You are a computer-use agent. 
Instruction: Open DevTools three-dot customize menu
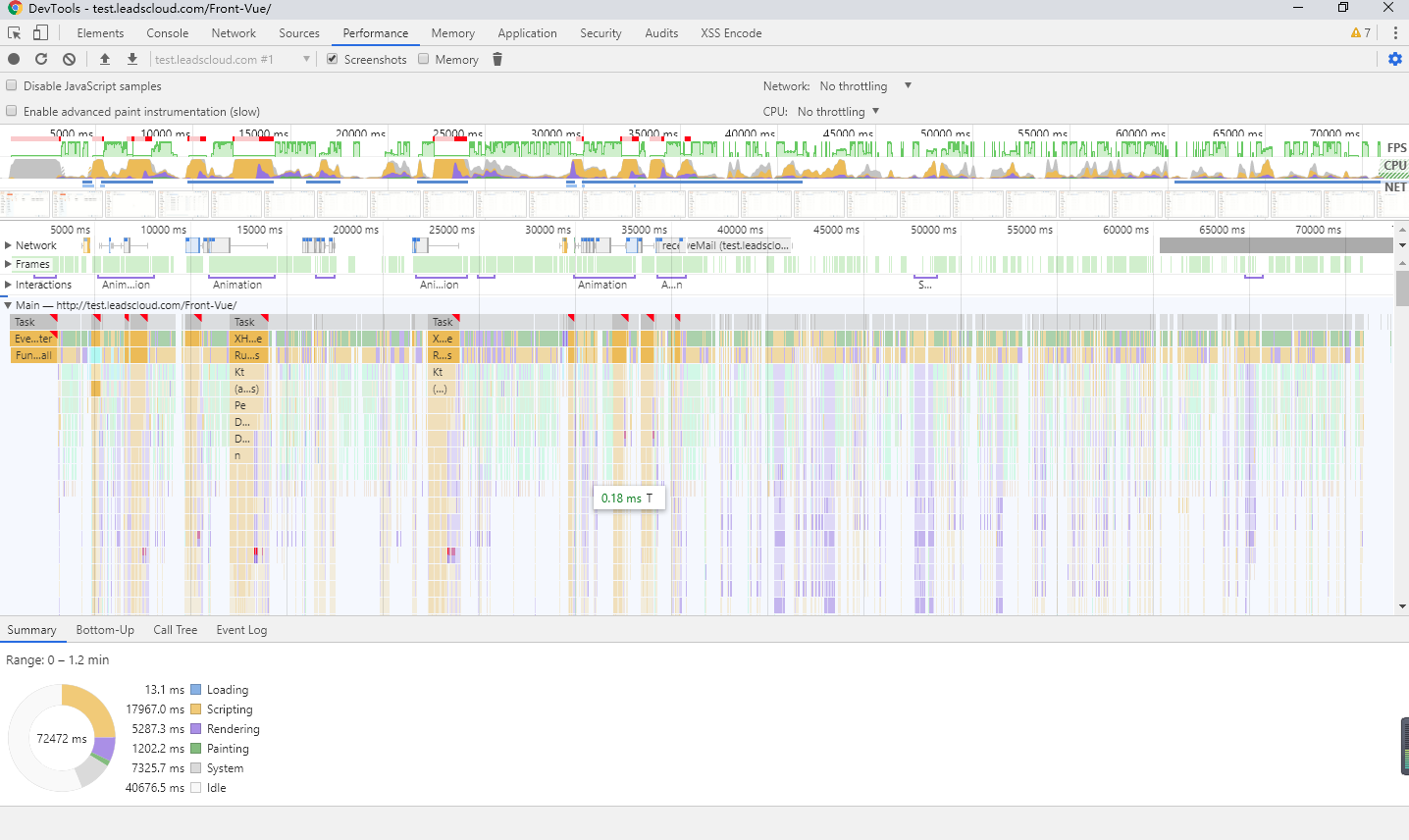pyautogui.click(x=1395, y=32)
